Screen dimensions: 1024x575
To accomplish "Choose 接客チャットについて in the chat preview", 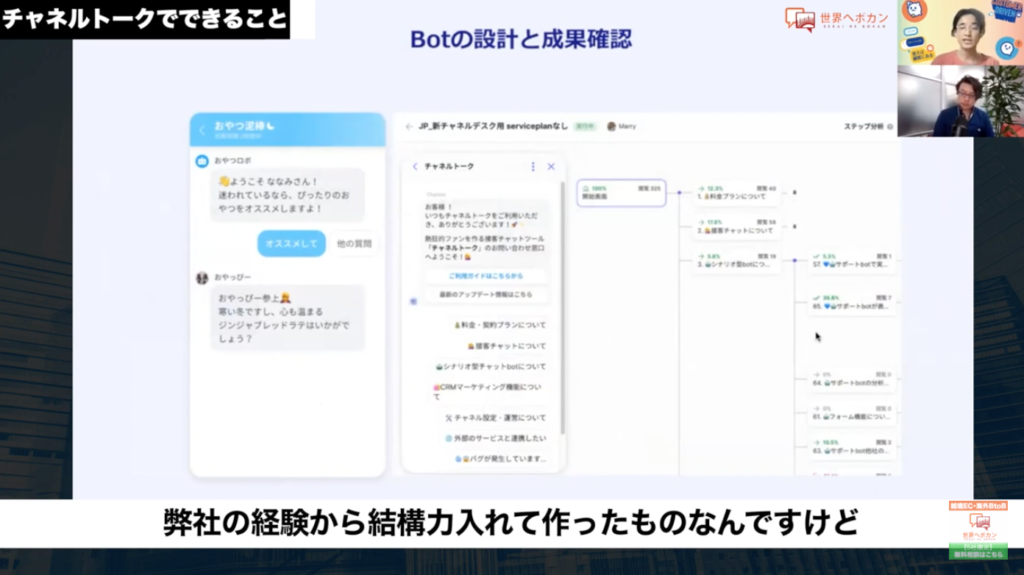I will click(506, 346).
